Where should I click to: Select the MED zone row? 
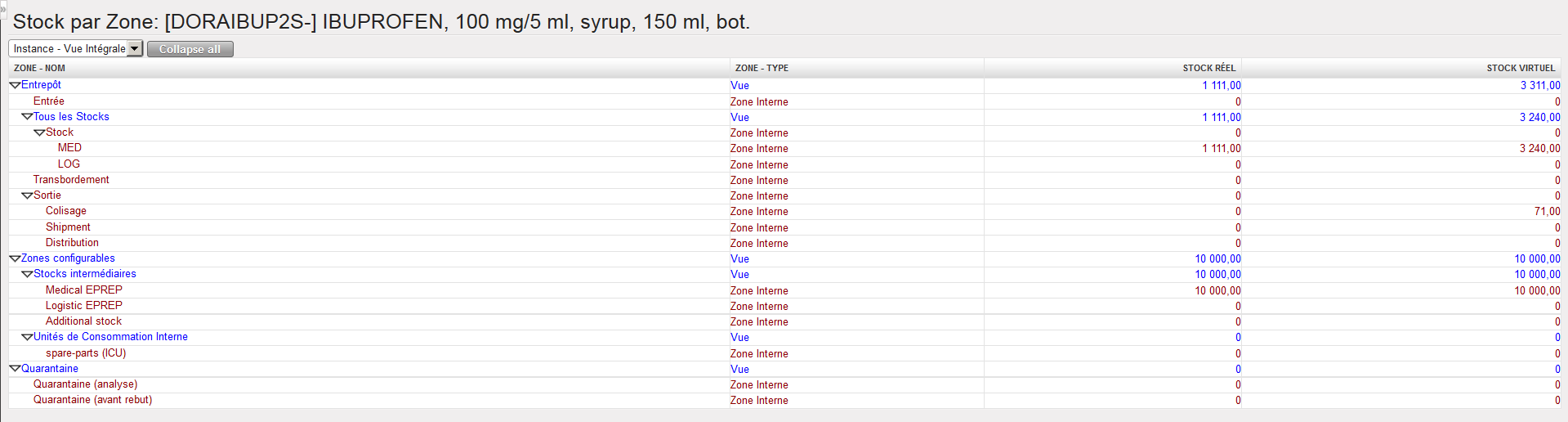tap(69, 148)
